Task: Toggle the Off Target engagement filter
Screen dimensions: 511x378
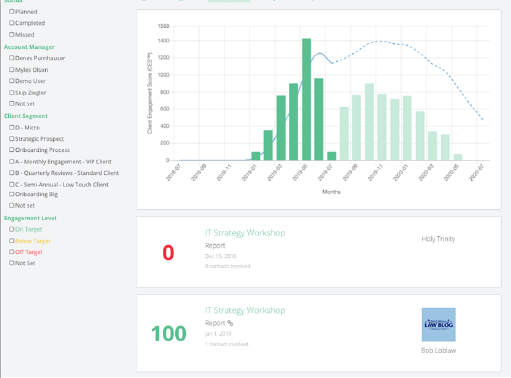Action: click(x=12, y=252)
